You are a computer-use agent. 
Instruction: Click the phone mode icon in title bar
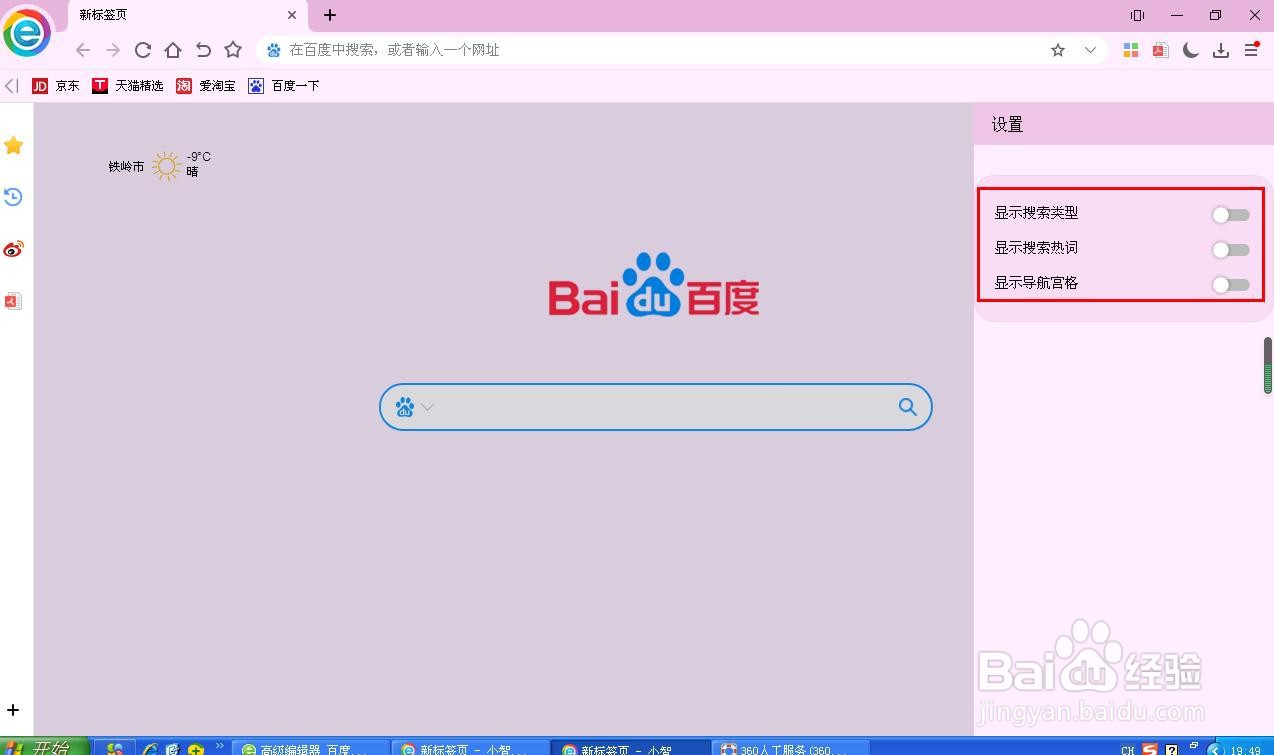1138,15
